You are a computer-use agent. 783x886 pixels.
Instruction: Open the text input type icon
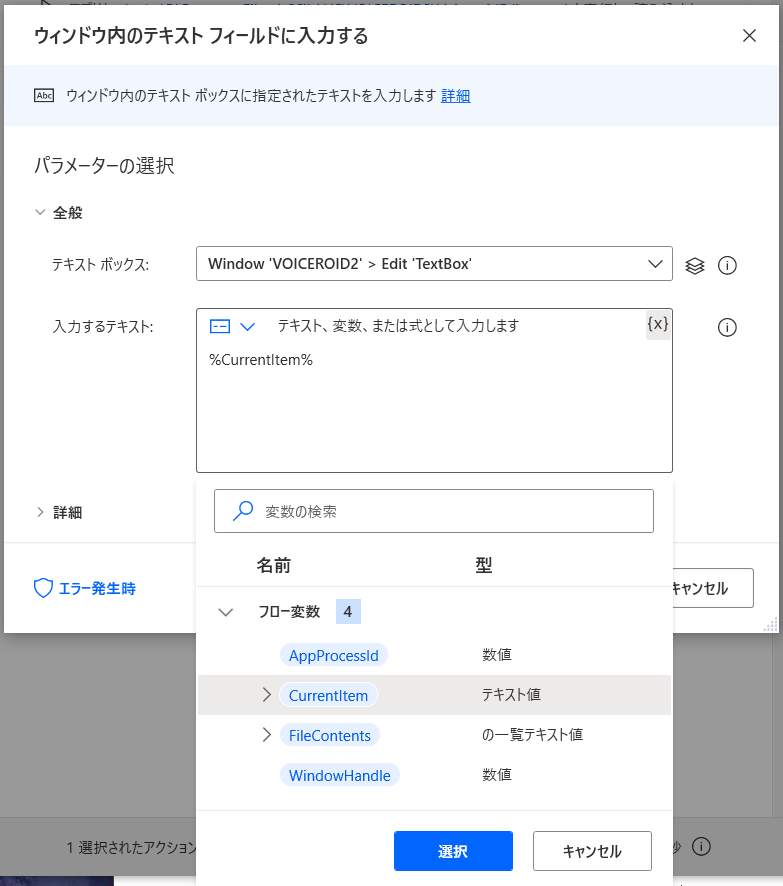[220, 326]
